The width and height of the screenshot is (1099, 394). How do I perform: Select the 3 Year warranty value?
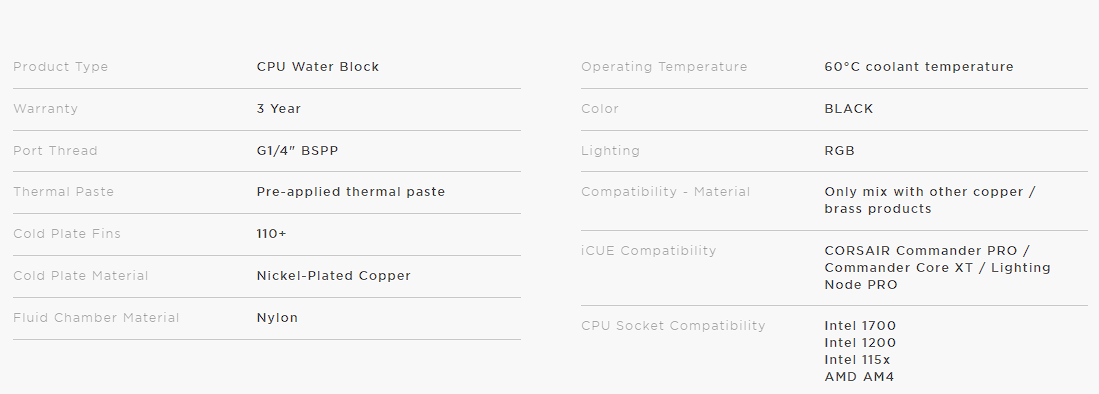tap(279, 109)
